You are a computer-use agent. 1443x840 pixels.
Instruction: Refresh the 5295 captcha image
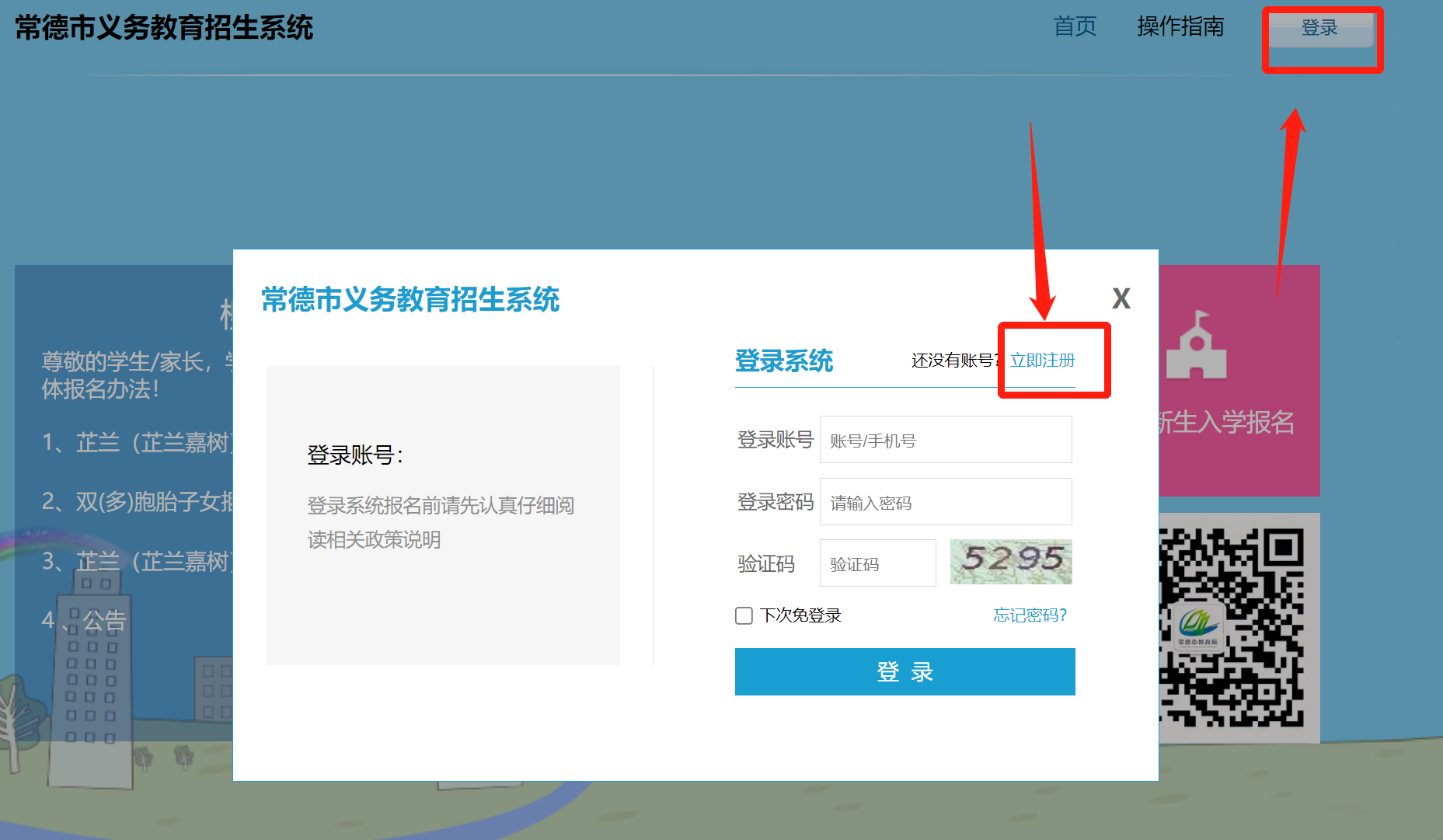pos(1011,562)
